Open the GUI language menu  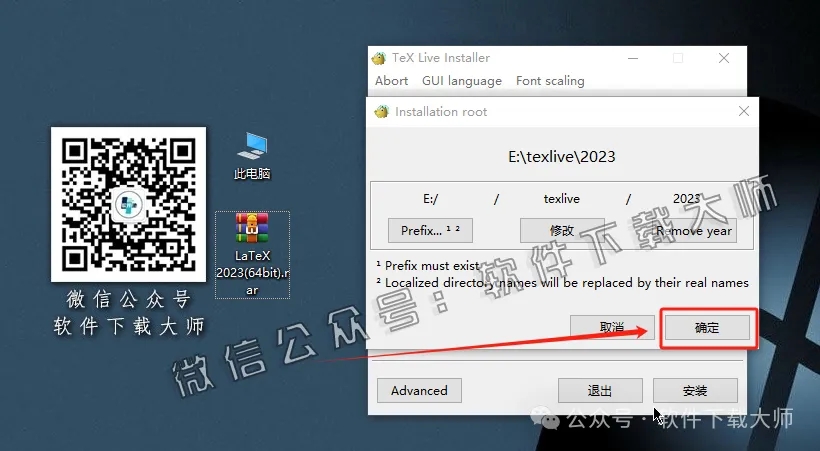462,81
